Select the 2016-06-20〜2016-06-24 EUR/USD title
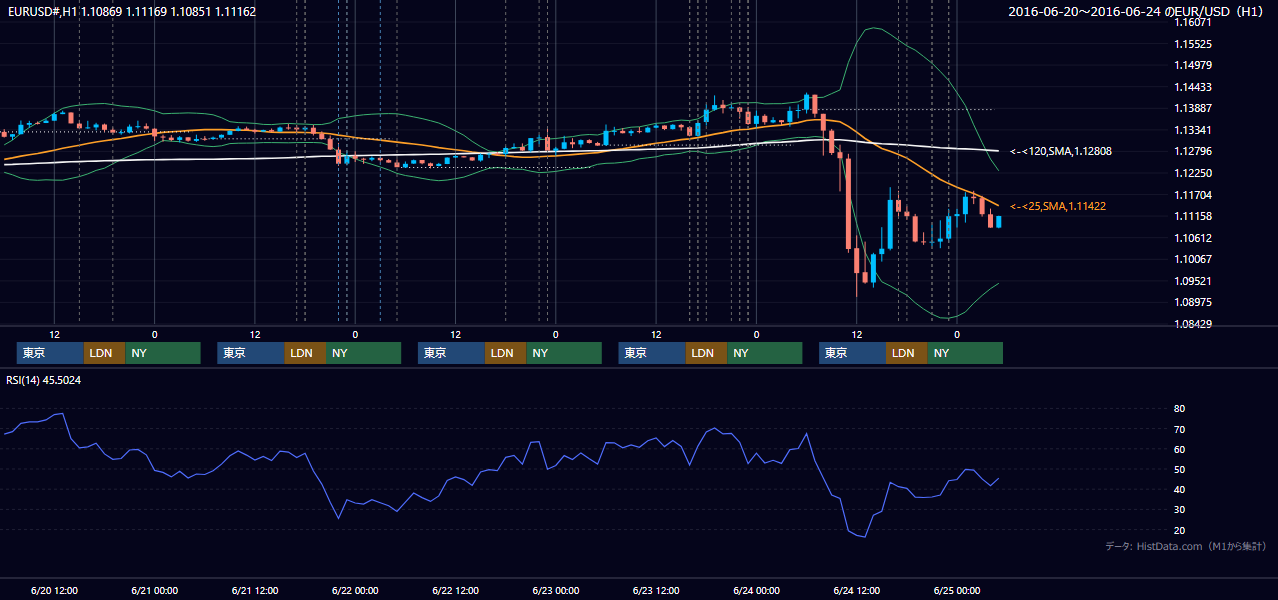The image size is (1278, 600). (x=1137, y=12)
